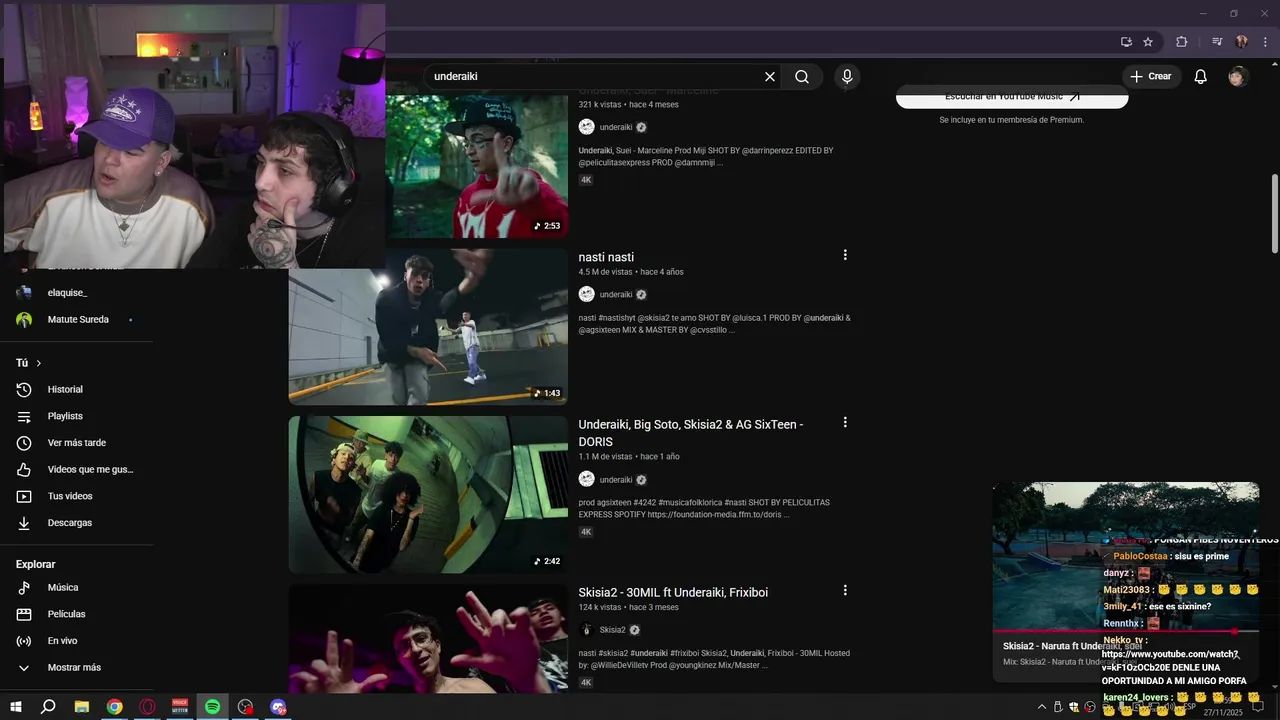Image resolution: width=1280 pixels, height=720 pixels.
Task: Open File Explorer from taskbar
Action: (82, 707)
